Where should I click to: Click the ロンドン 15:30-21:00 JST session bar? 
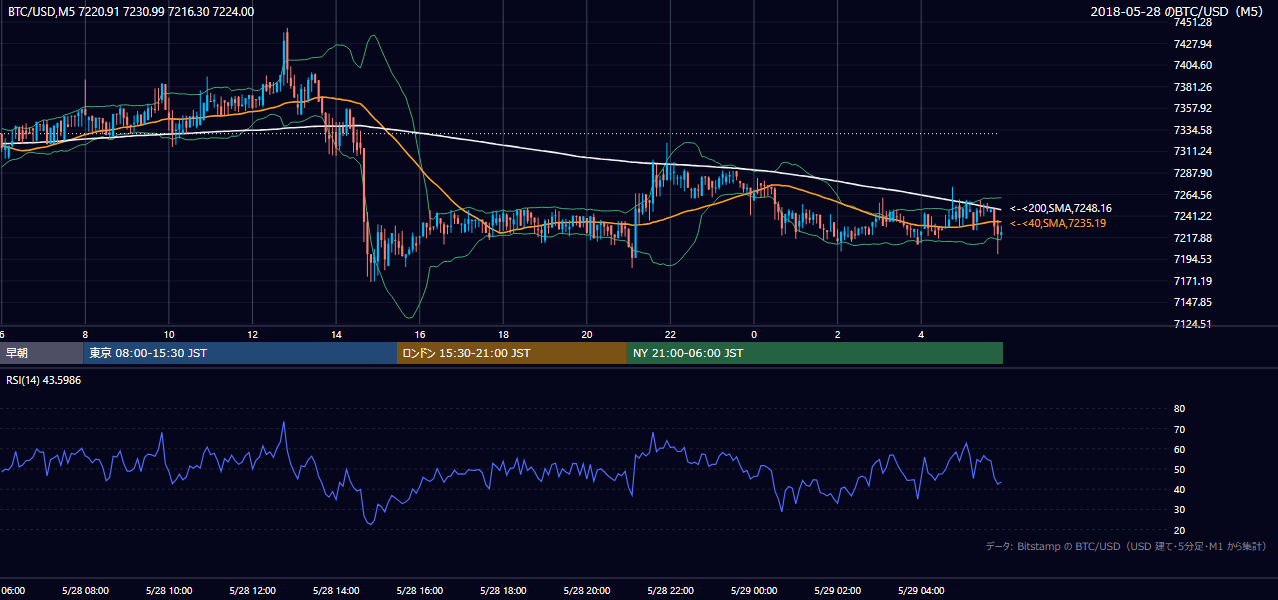[x=512, y=353]
